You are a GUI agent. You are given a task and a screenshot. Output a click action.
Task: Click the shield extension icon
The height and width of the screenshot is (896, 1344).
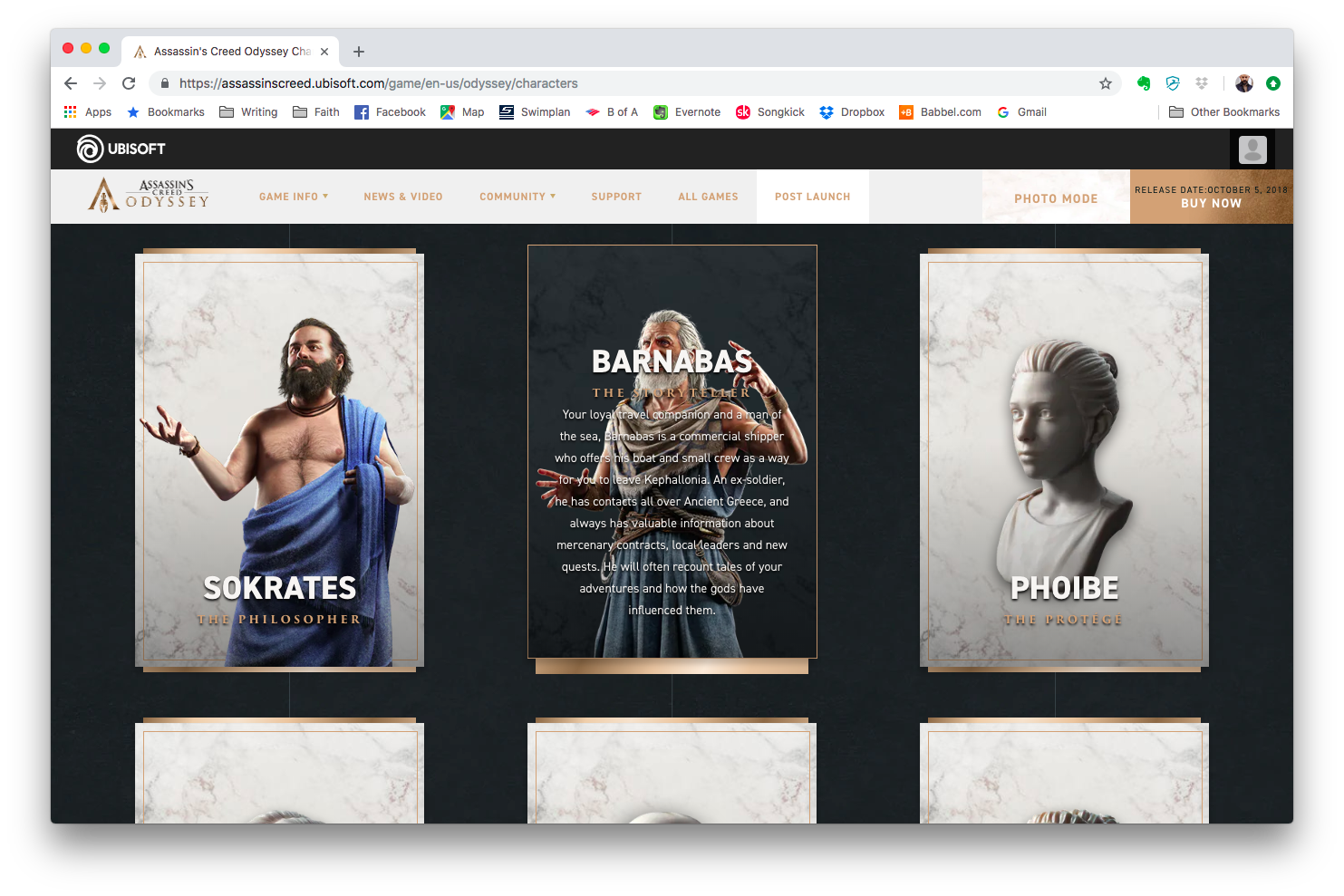click(1173, 83)
